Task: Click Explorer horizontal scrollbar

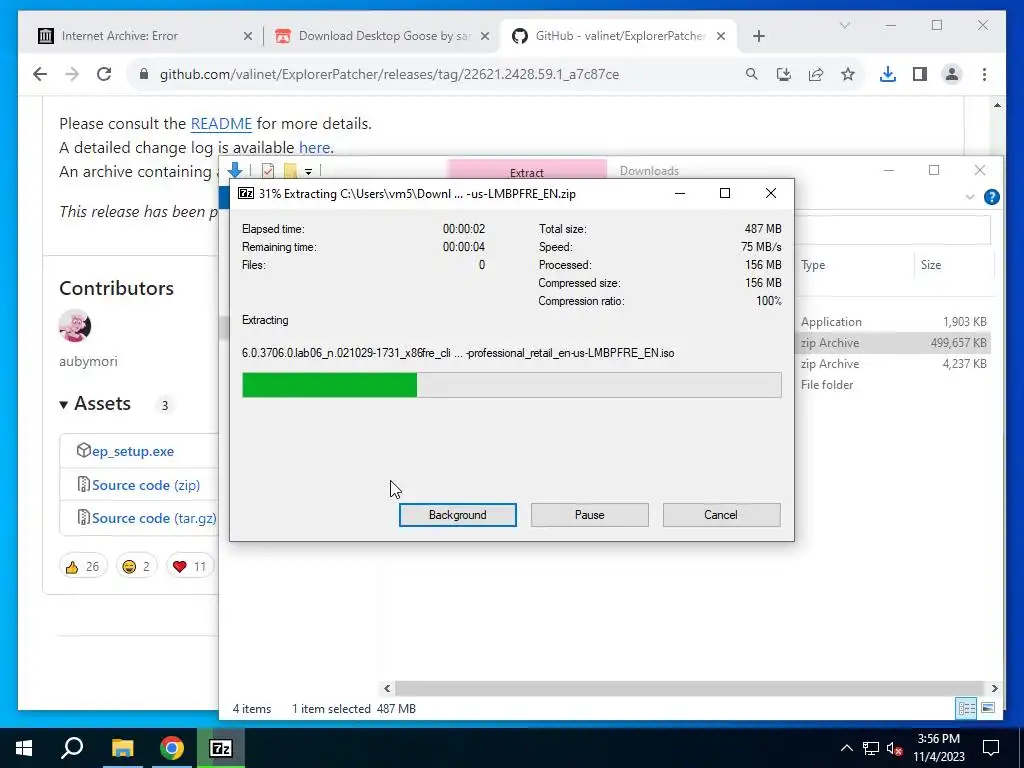Action: click(x=689, y=688)
